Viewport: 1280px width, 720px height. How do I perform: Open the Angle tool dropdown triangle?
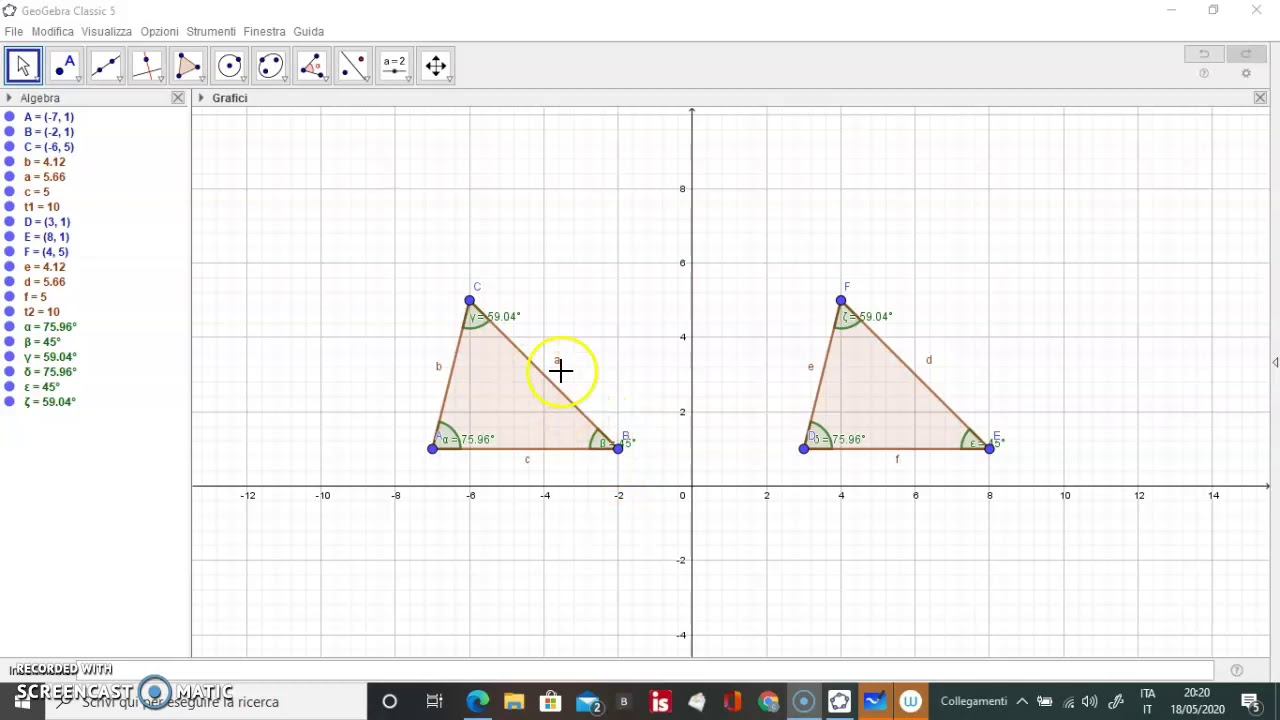pos(326,79)
